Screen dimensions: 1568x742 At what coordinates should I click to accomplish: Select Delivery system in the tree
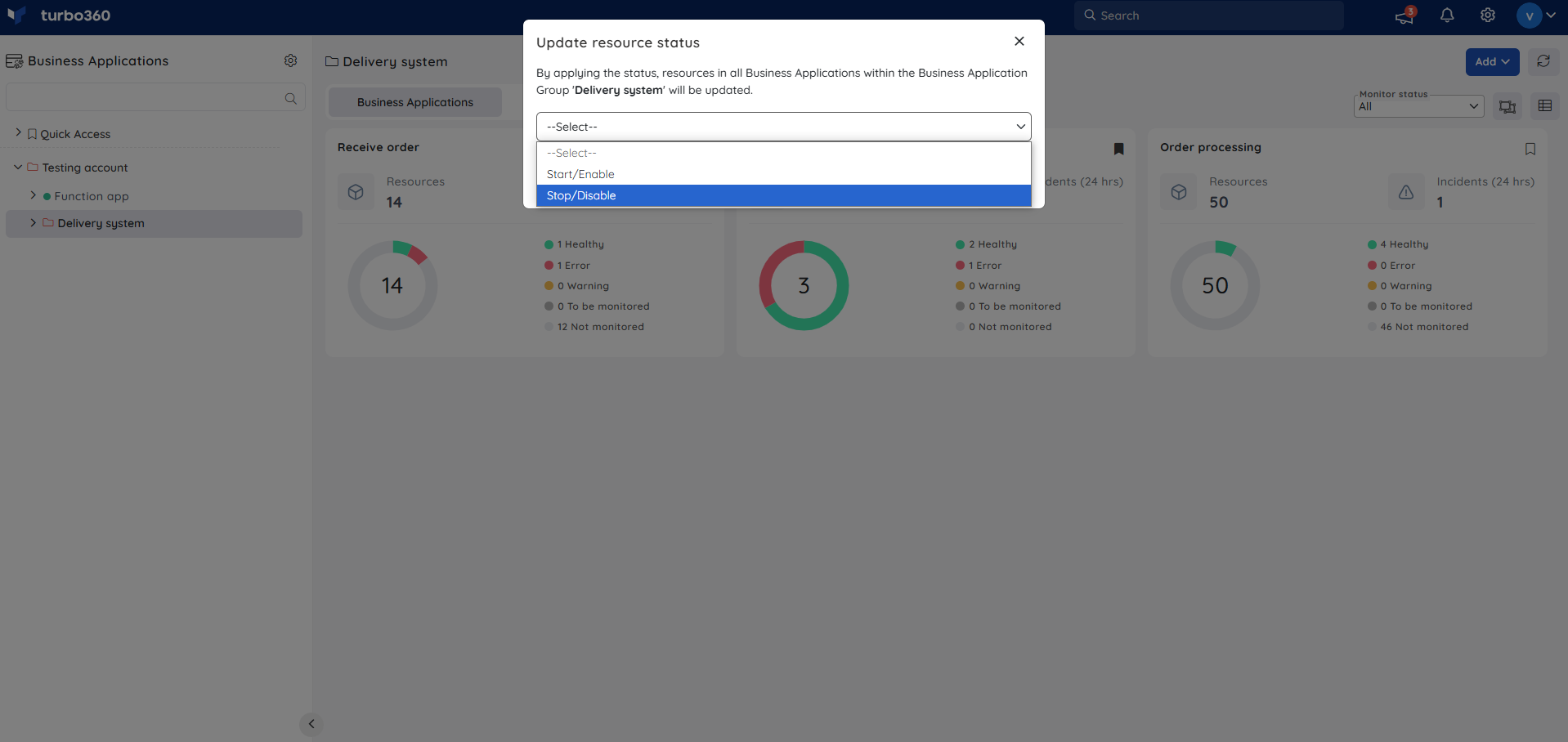pos(101,223)
